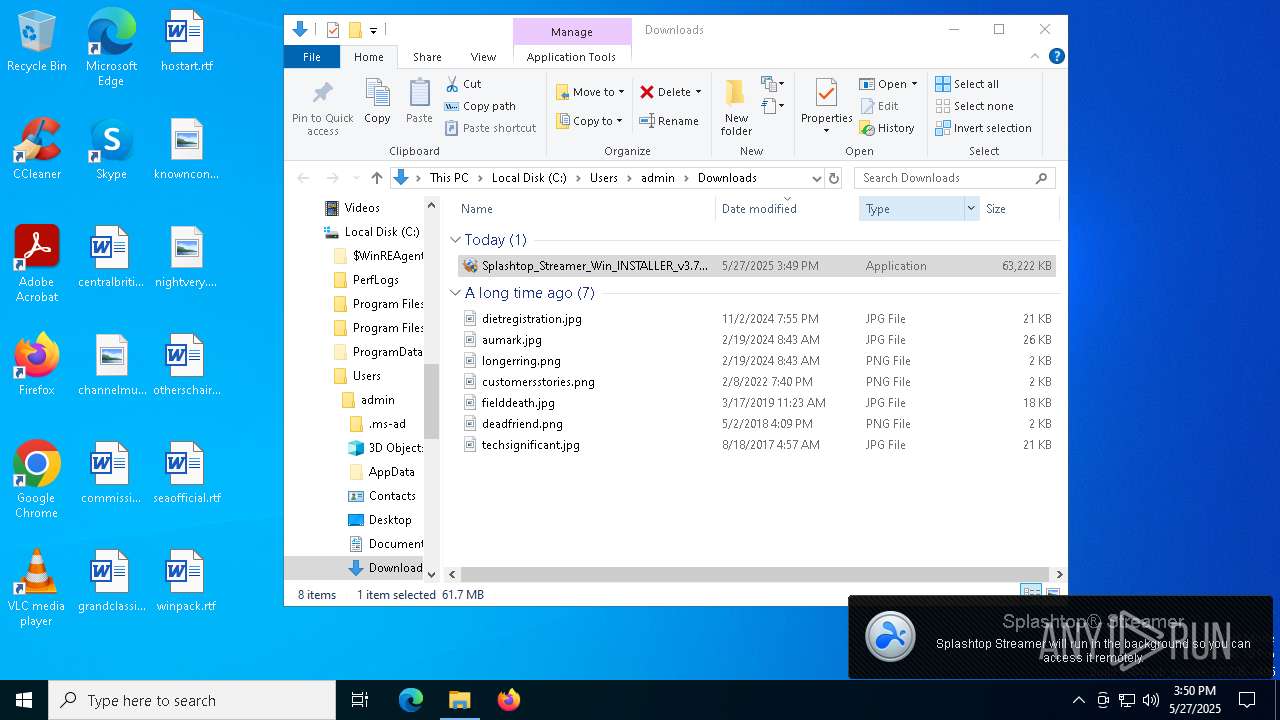Open address bar history dropdown
This screenshot has height=720, width=1280.
[817, 178]
